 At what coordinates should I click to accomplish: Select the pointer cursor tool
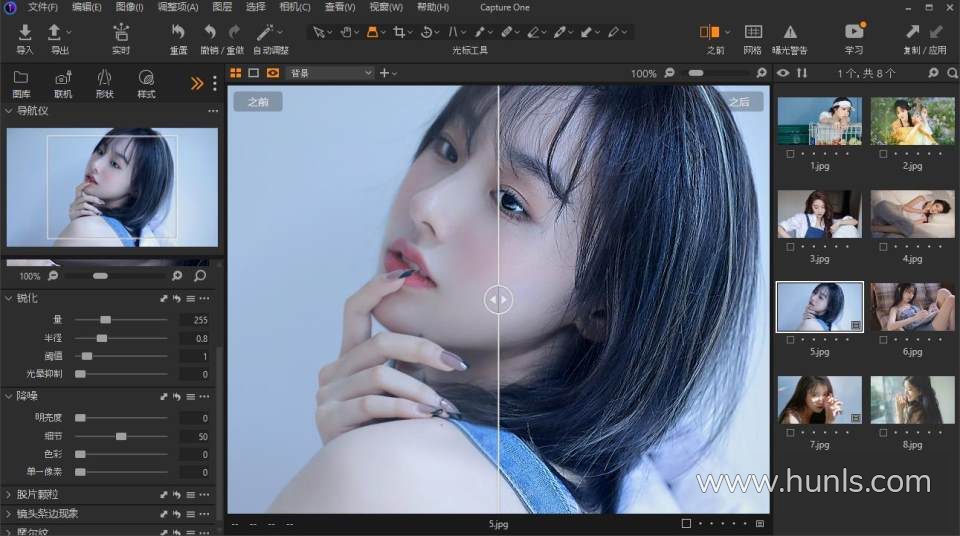point(318,32)
